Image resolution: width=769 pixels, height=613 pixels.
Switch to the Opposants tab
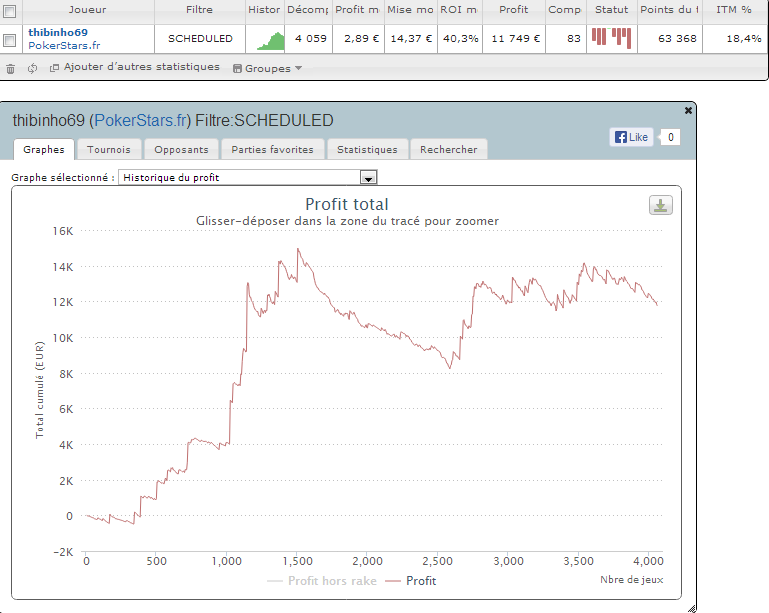coord(181,150)
